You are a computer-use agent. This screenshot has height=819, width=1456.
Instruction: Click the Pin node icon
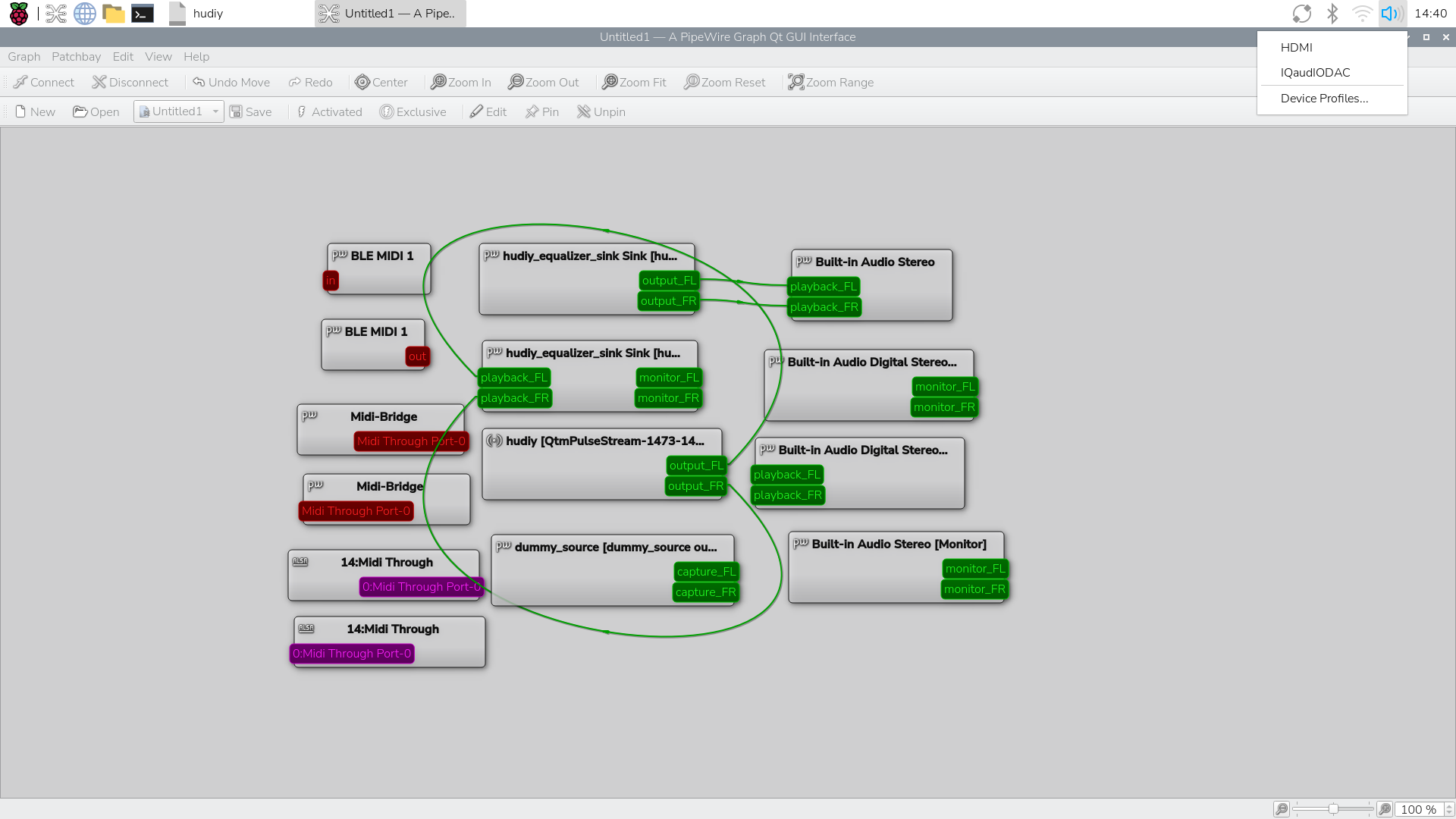click(x=532, y=111)
